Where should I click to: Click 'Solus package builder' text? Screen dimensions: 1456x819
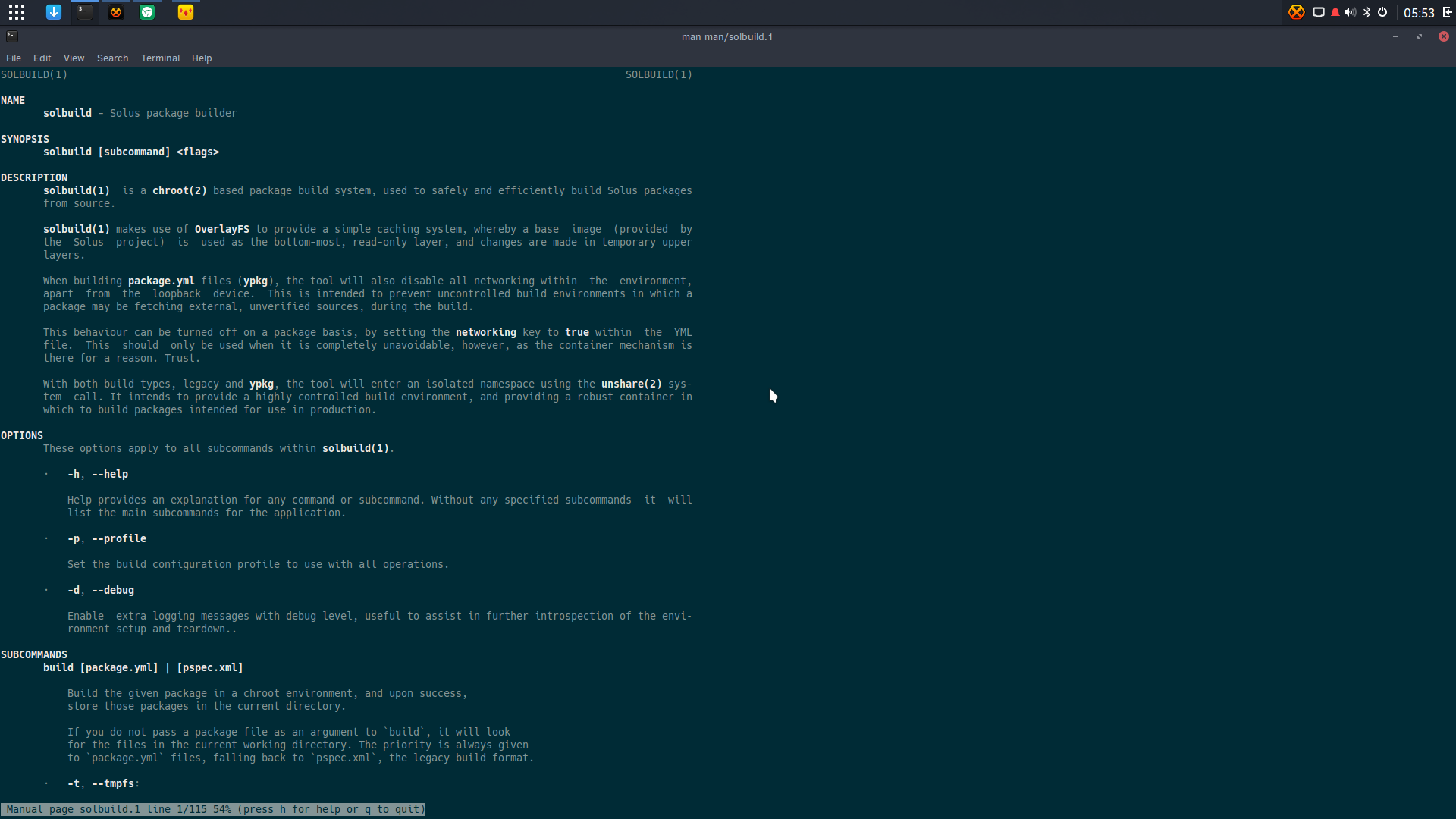(174, 113)
